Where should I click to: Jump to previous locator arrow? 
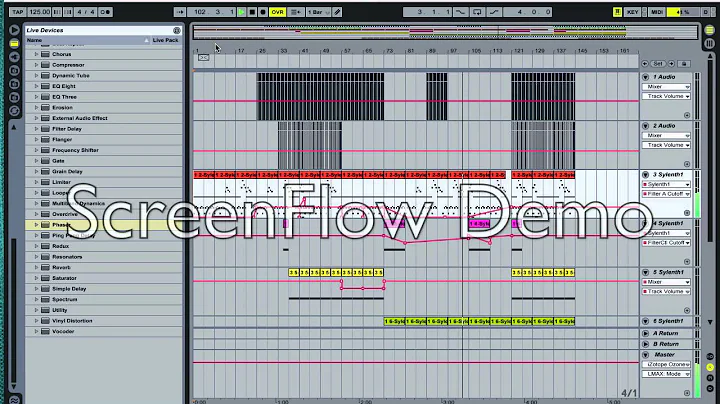645,64
